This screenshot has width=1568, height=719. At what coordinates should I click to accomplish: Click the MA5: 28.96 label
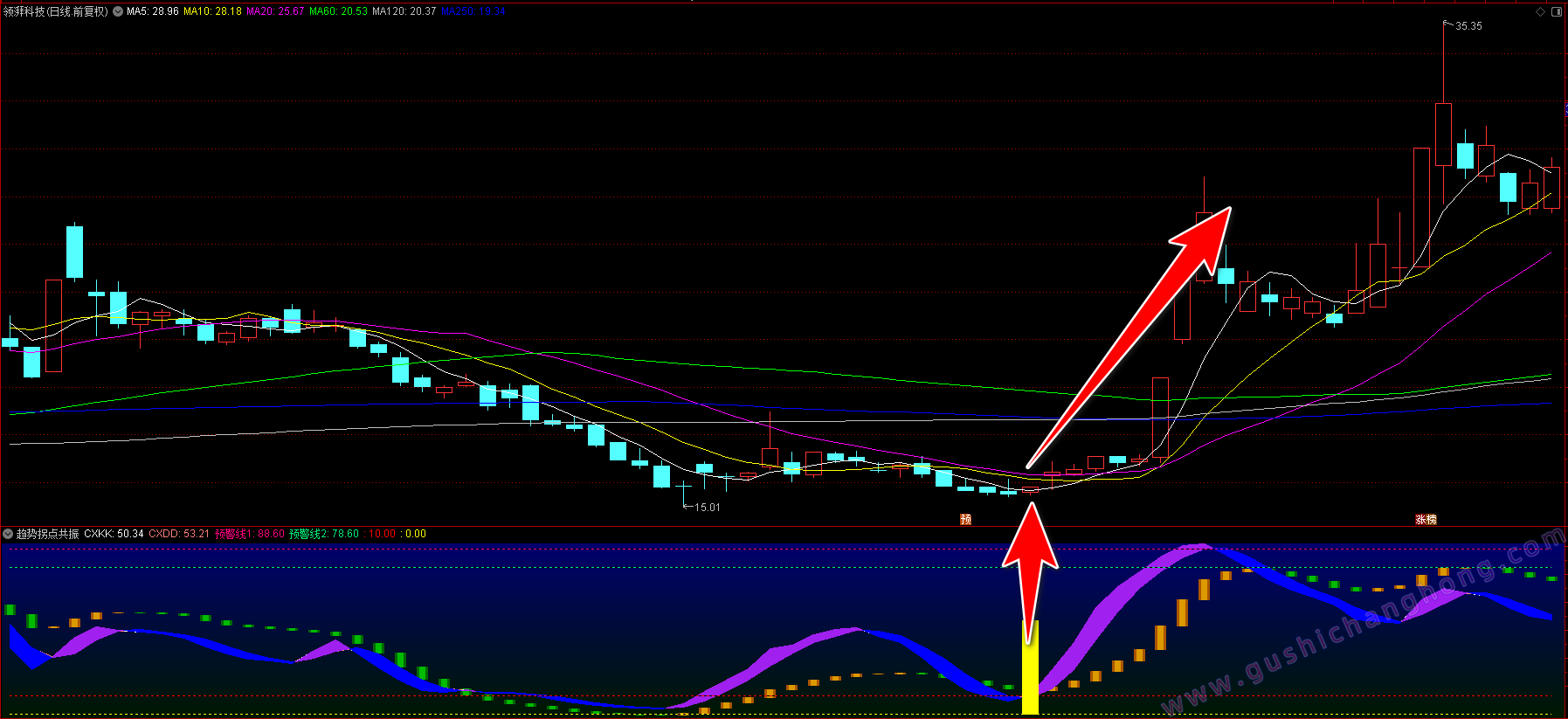153,11
